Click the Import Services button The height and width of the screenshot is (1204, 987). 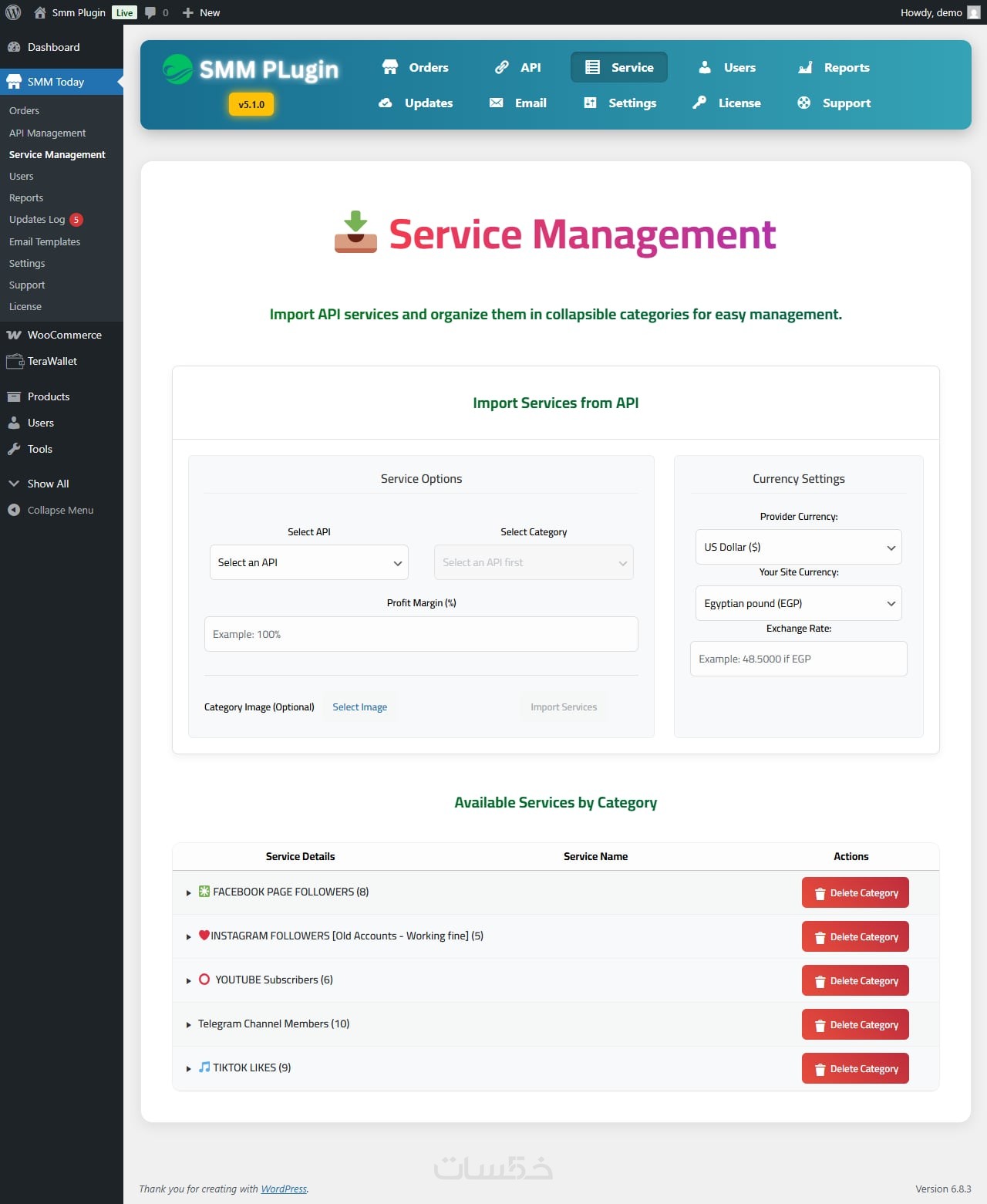(564, 707)
